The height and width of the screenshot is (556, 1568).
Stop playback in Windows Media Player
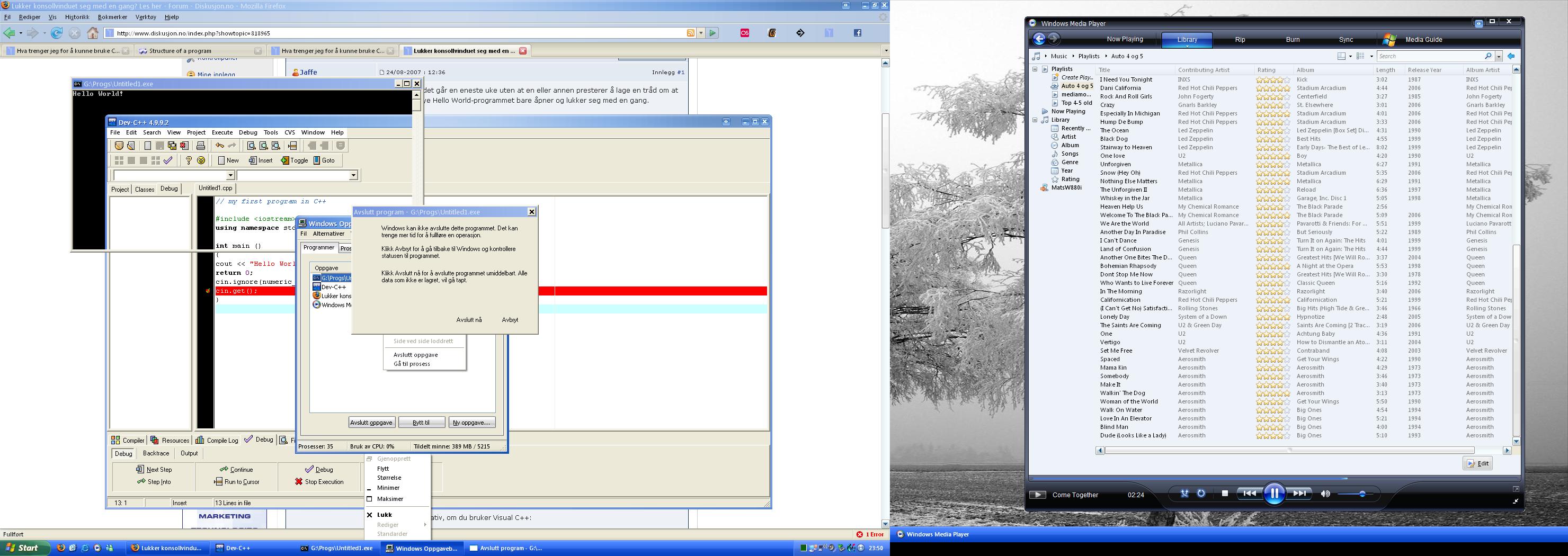point(1225,494)
